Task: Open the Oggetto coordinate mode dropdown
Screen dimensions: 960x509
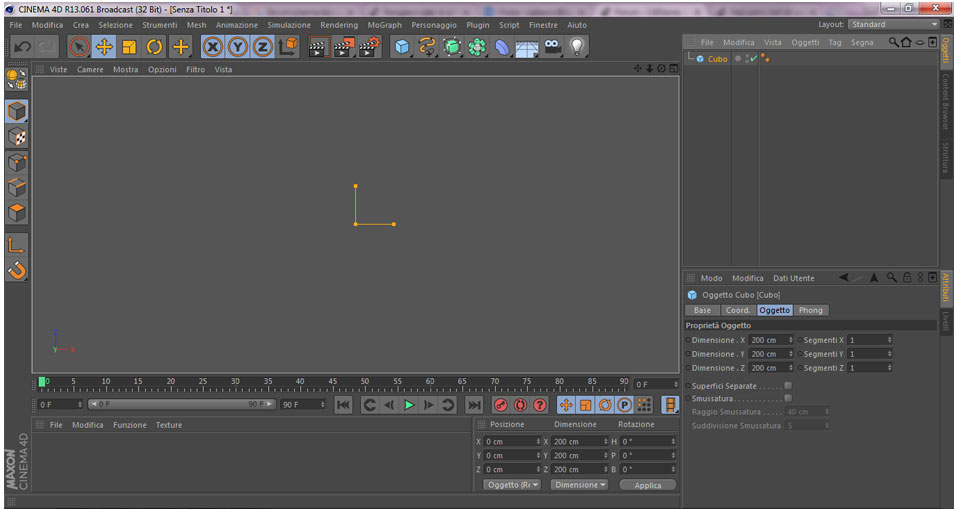Action: coord(511,484)
